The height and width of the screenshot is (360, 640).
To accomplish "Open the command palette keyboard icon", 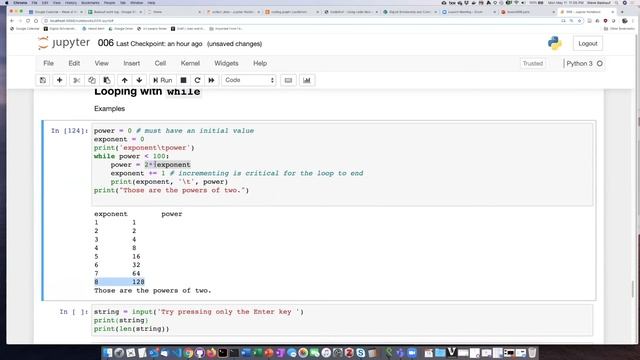I will point(288,80).
